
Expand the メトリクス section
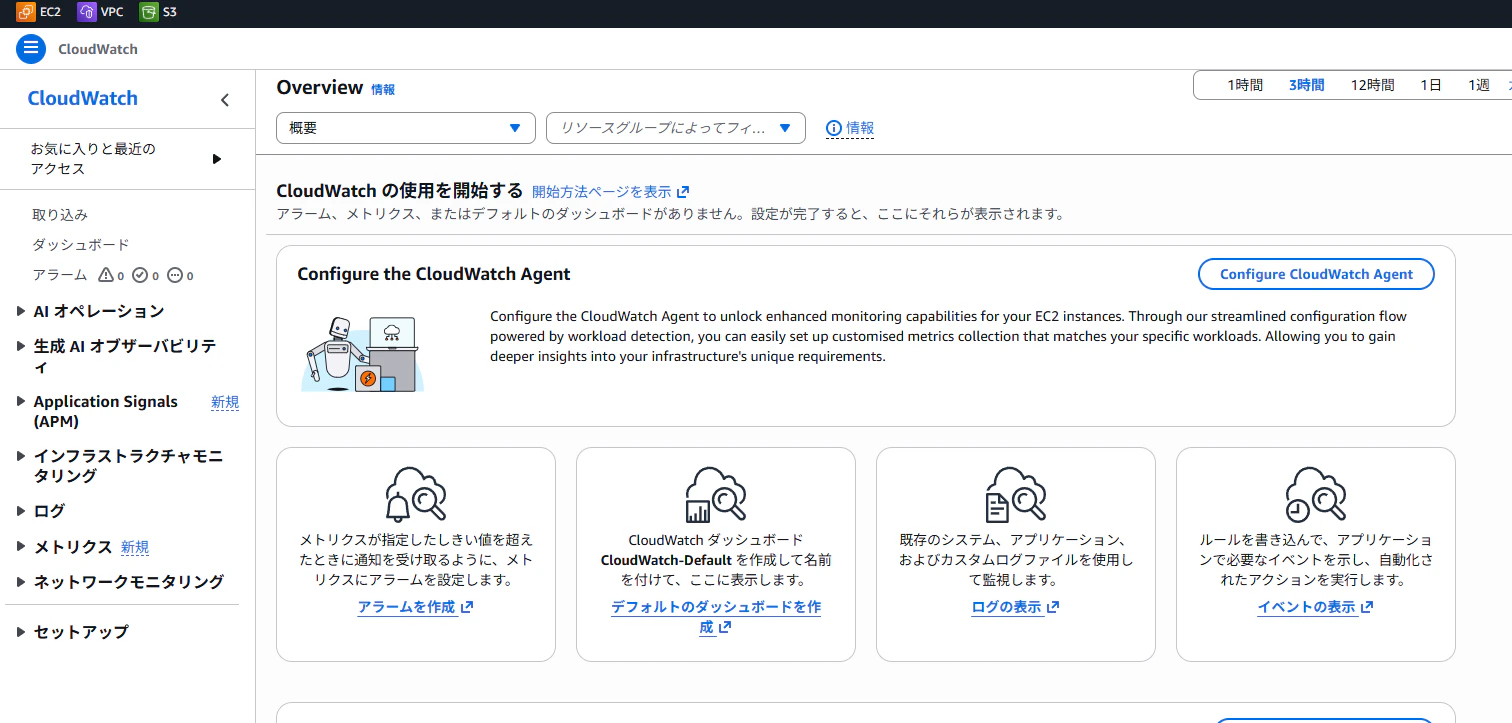tap(21, 547)
